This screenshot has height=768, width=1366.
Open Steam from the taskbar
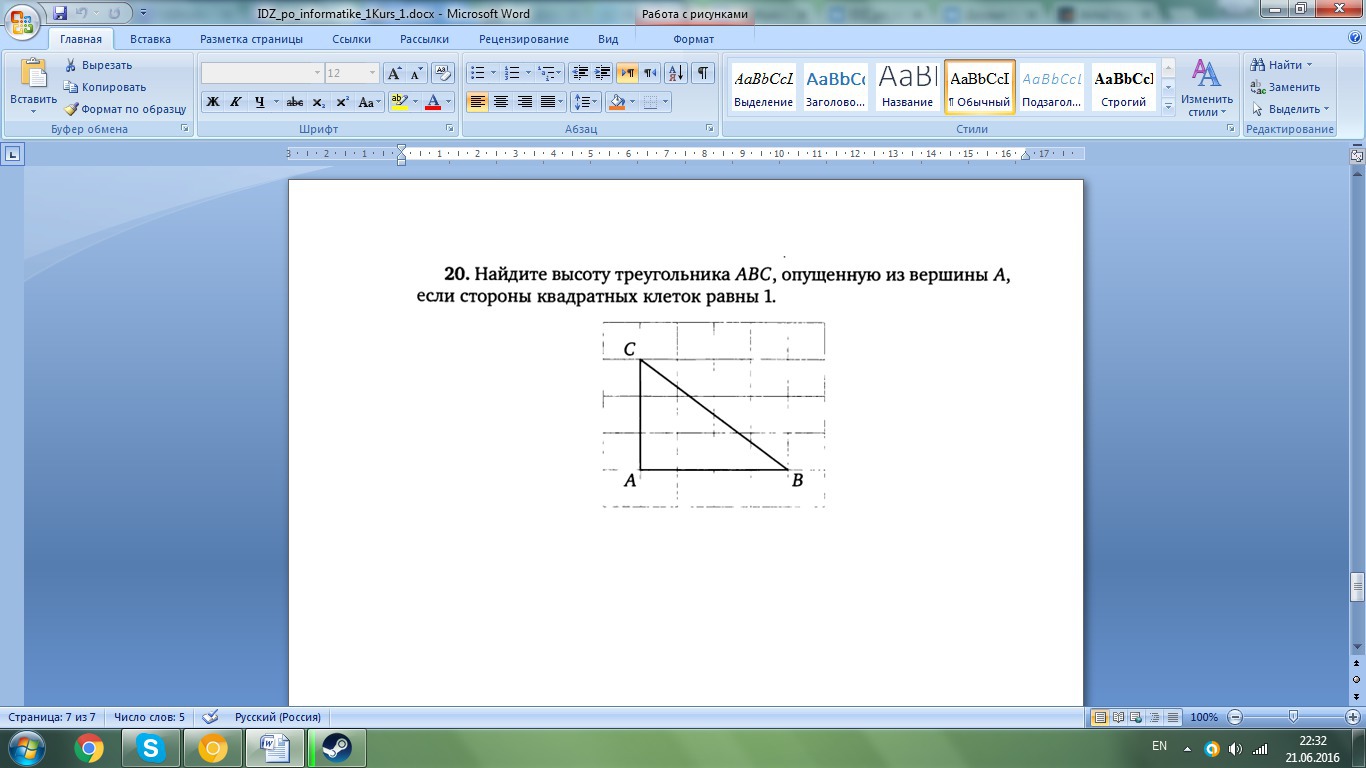(x=337, y=748)
